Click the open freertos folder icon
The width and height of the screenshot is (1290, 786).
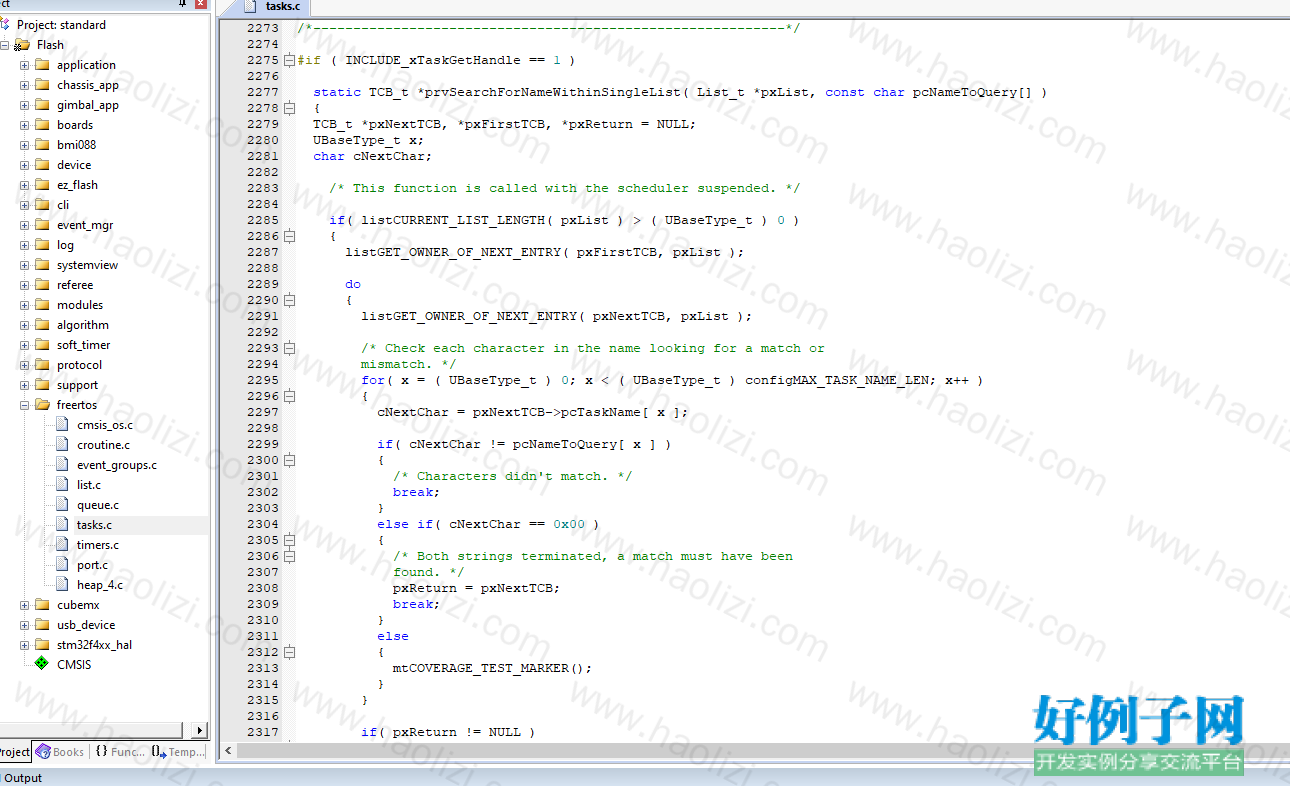(x=42, y=405)
